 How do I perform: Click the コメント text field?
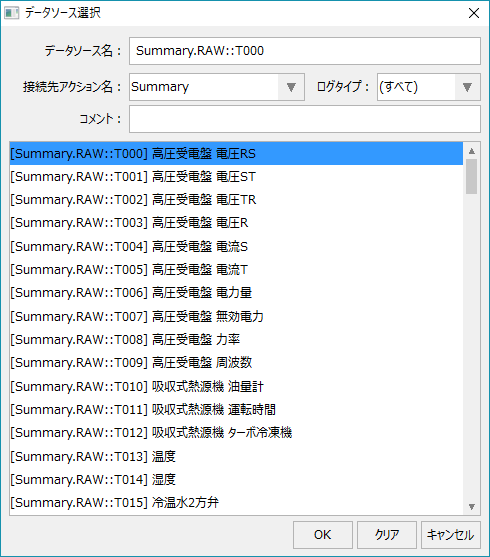[305, 119]
